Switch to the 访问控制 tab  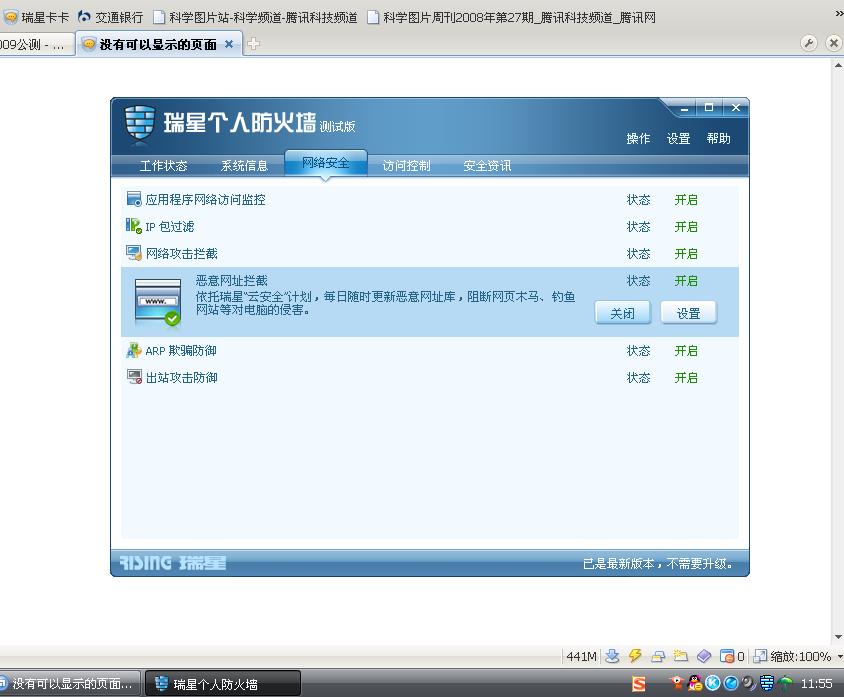pos(406,165)
